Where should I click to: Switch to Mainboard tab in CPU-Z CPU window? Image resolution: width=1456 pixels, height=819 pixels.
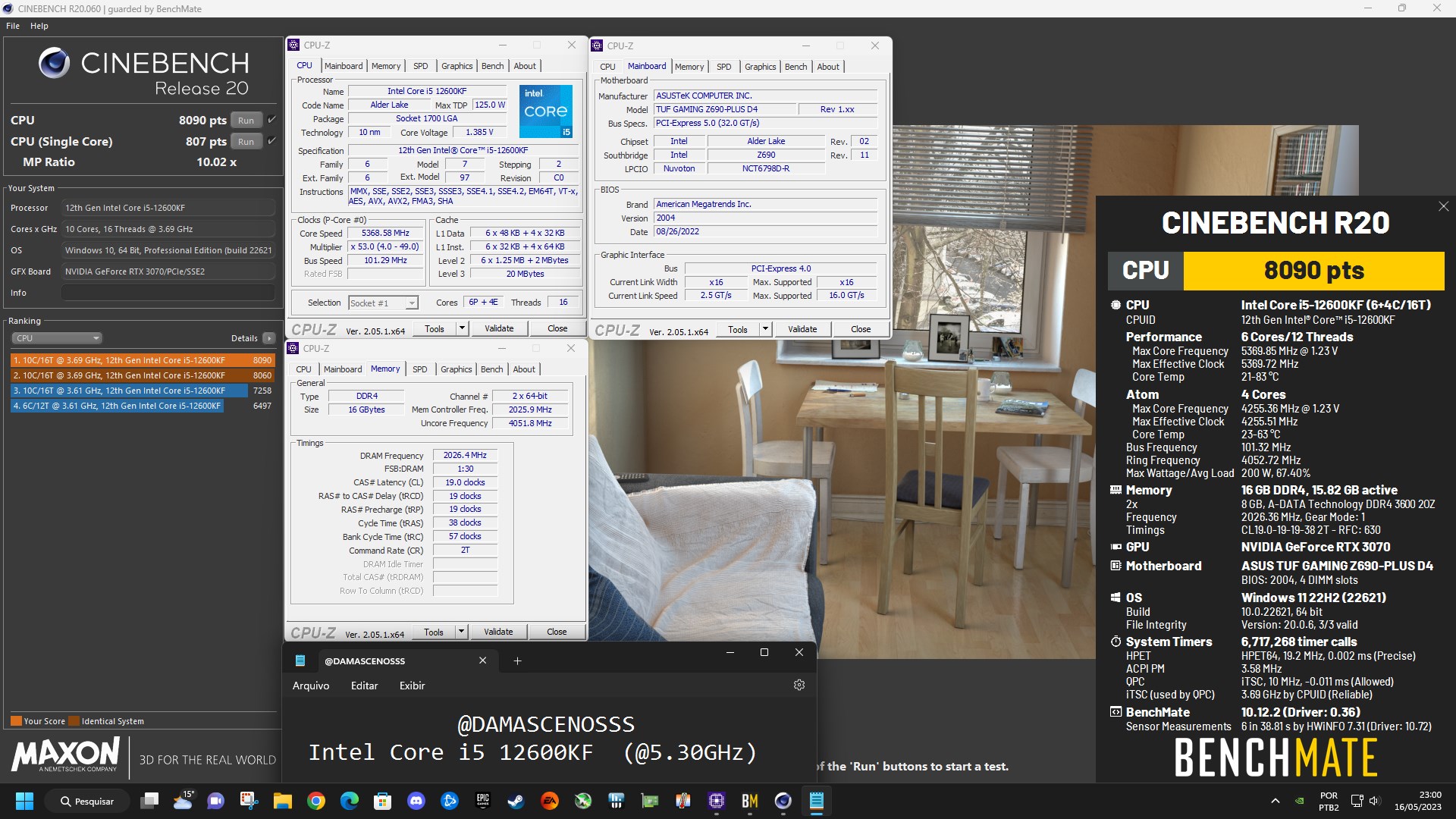pos(344,66)
